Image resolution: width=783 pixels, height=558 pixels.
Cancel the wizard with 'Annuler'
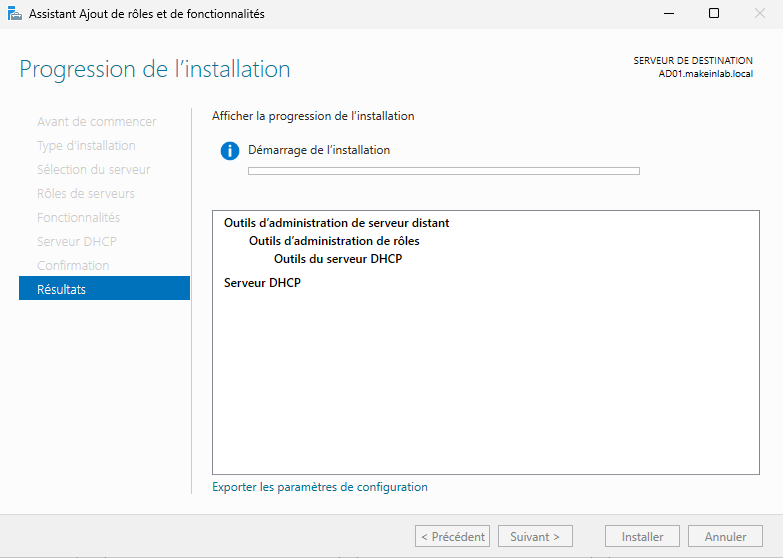(x=725, y=537)
